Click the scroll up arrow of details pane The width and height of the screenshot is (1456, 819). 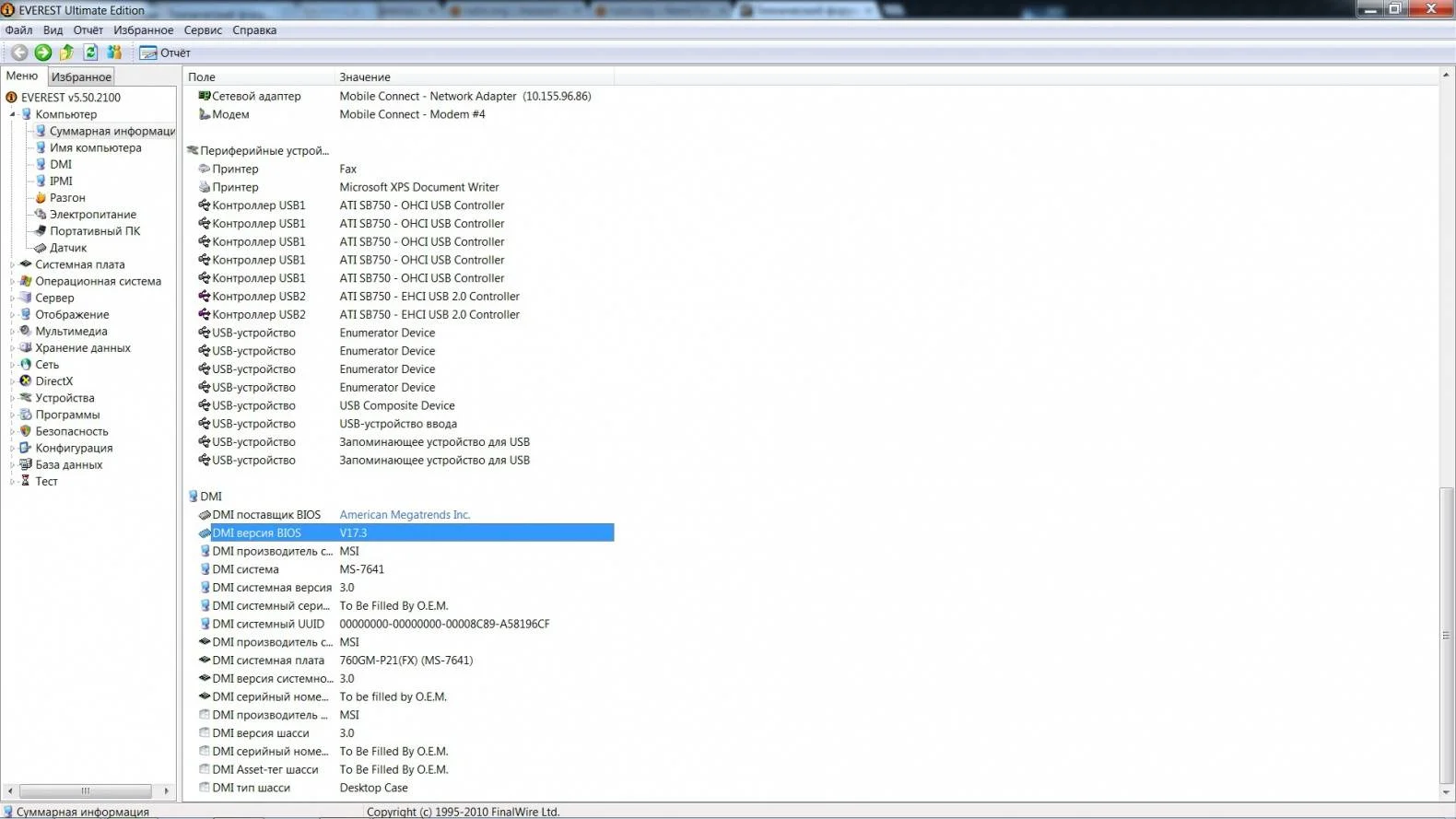coord(1446,75)
